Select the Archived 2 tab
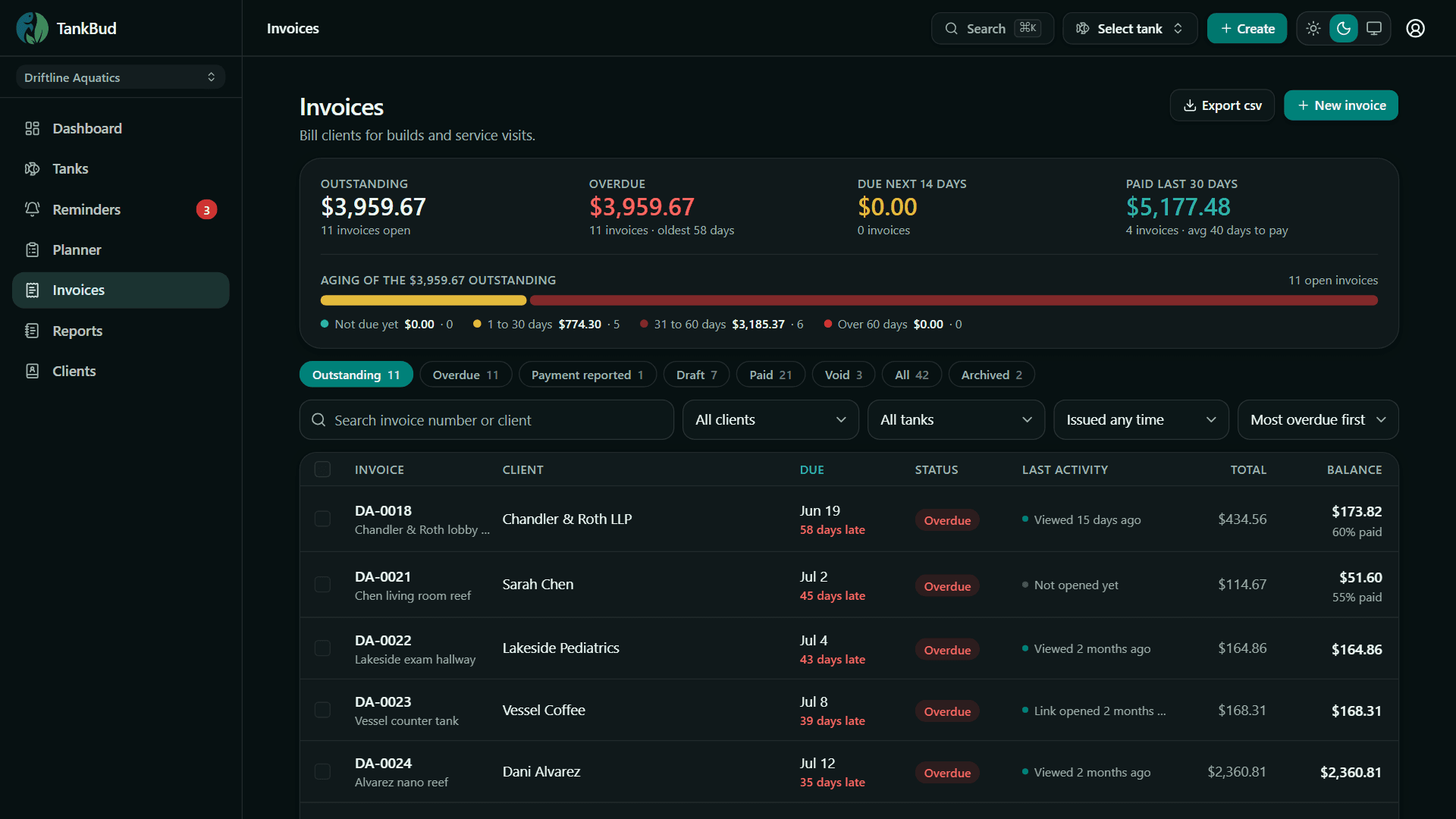The image size is (1456, 819). [992, 375]
